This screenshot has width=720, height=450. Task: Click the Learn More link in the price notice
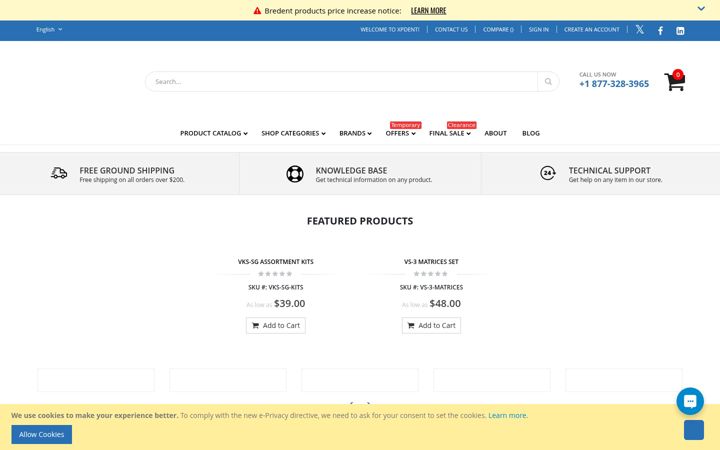(x=428, y=11)
